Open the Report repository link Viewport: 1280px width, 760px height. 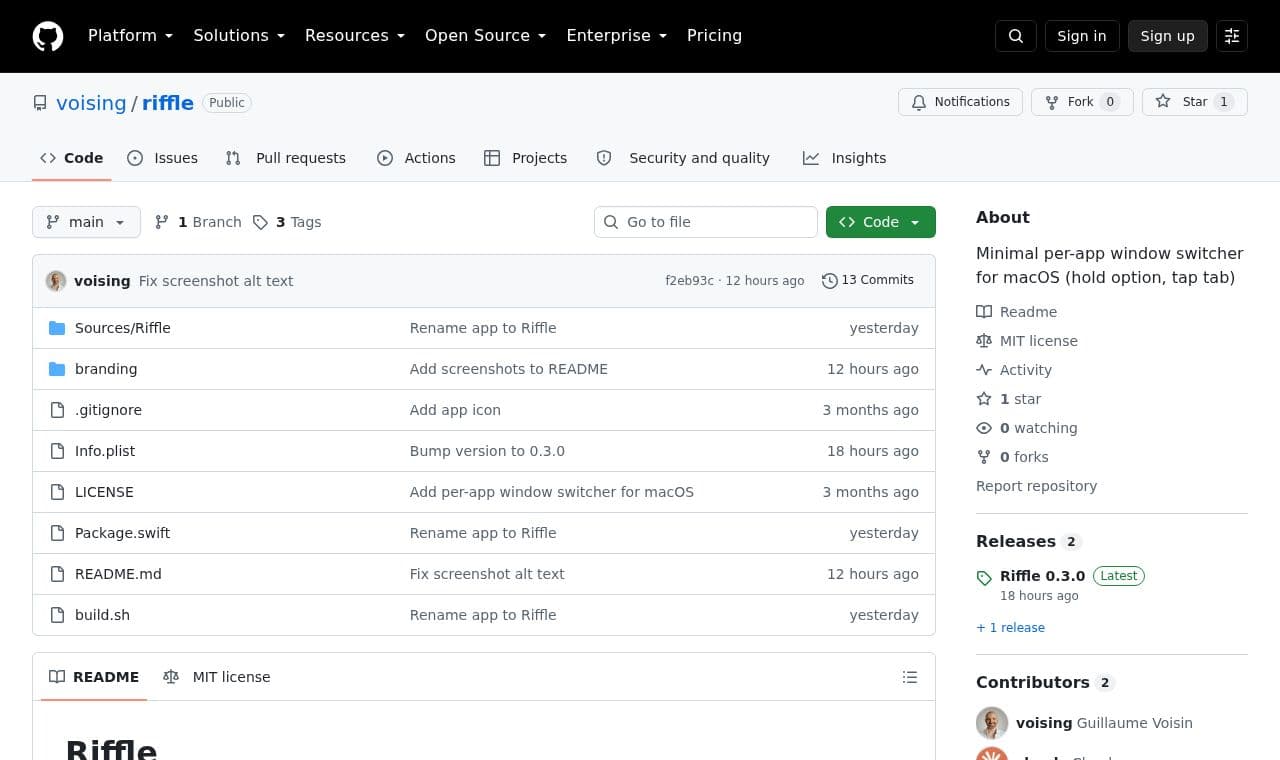(x=1036, y=486)
